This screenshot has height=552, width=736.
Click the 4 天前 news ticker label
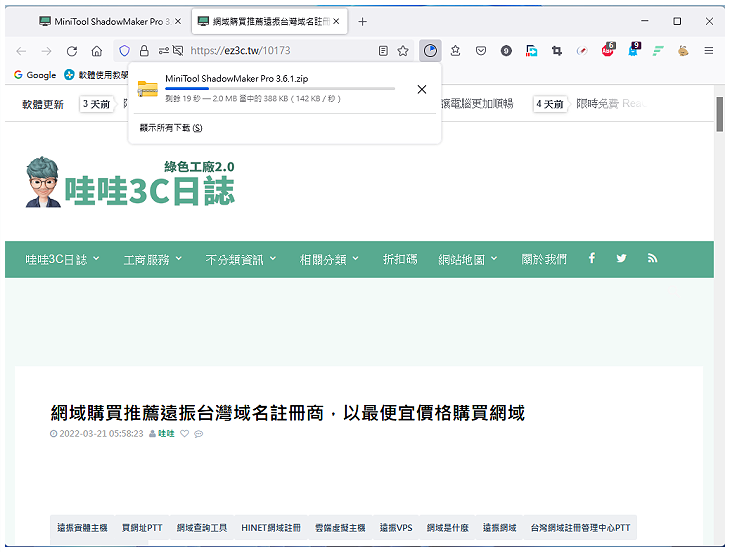coord(550,104)
